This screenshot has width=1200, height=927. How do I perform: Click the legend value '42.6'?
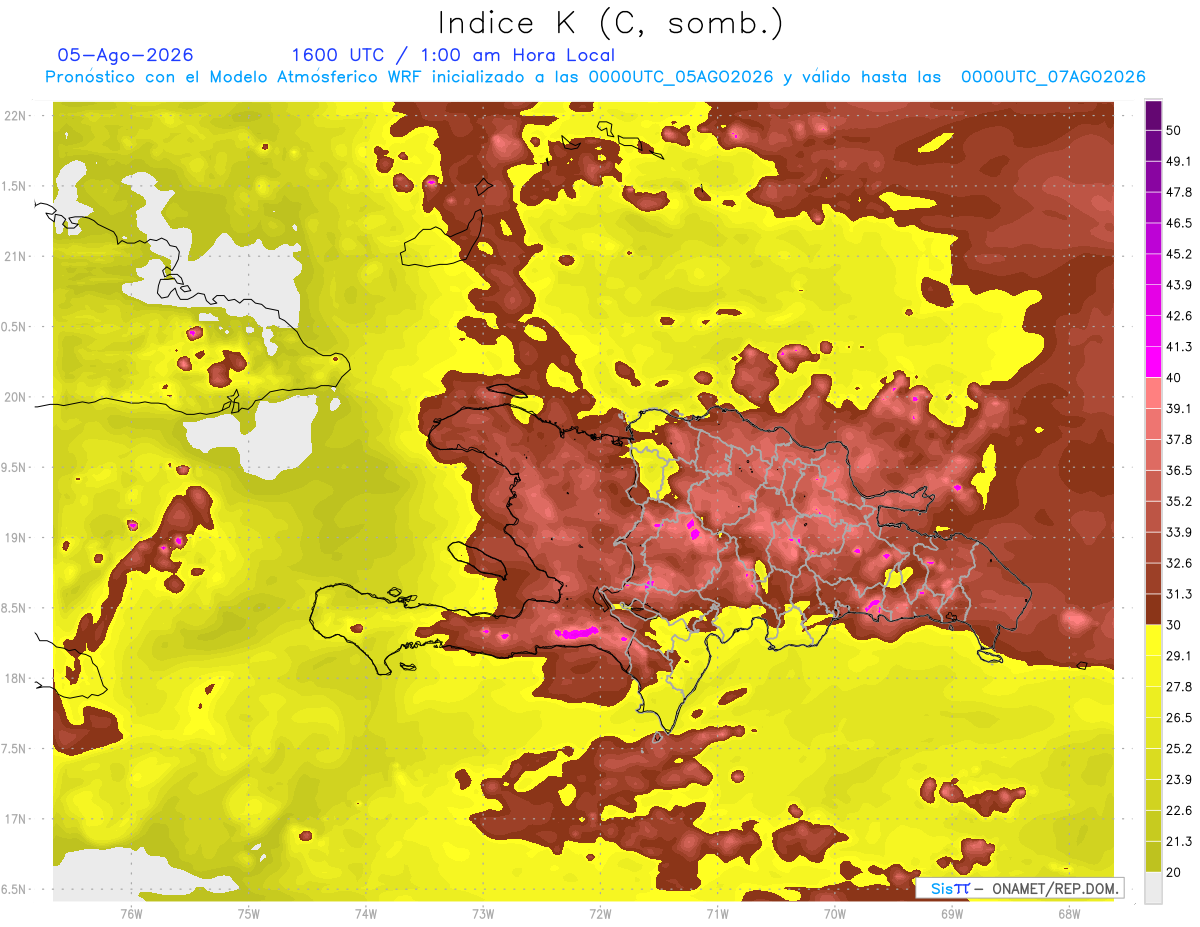[x=1179, y=316]
